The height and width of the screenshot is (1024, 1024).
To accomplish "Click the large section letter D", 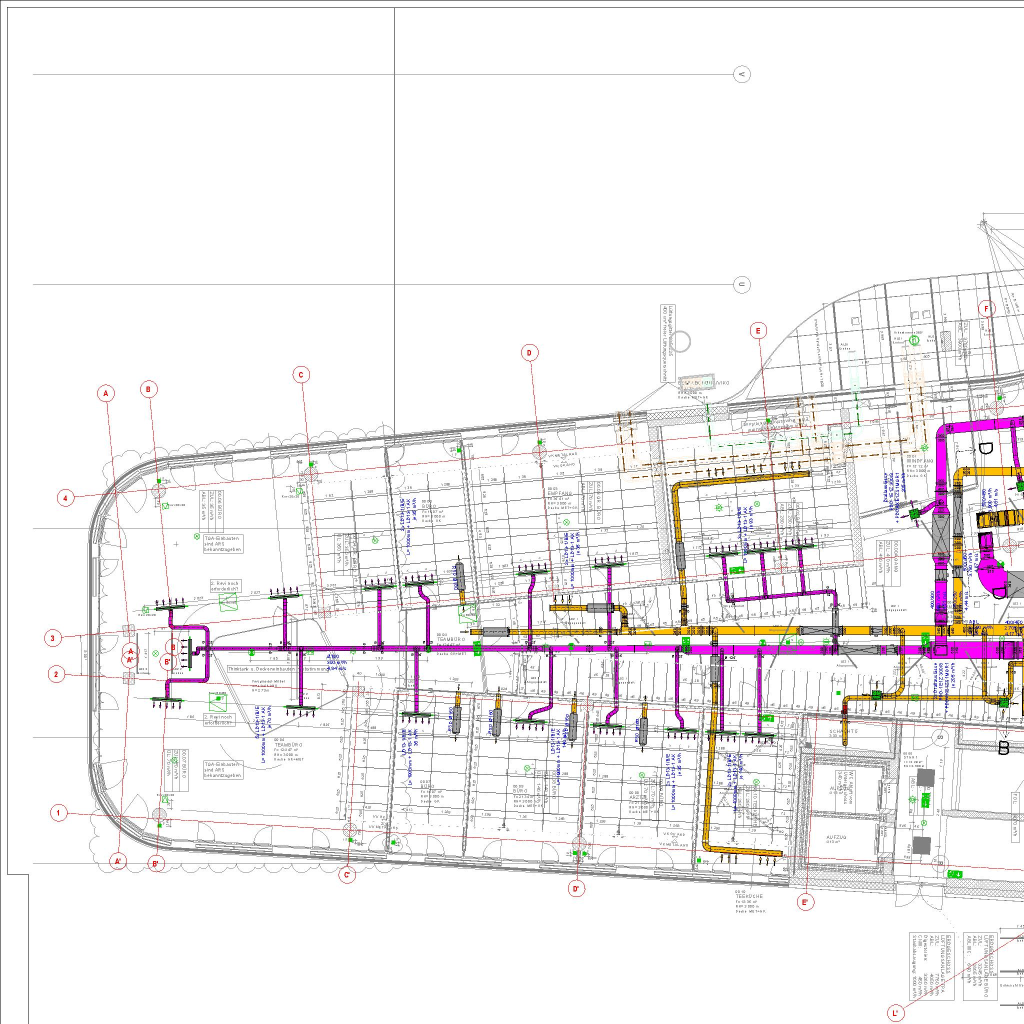I will (x=985, y=449).
